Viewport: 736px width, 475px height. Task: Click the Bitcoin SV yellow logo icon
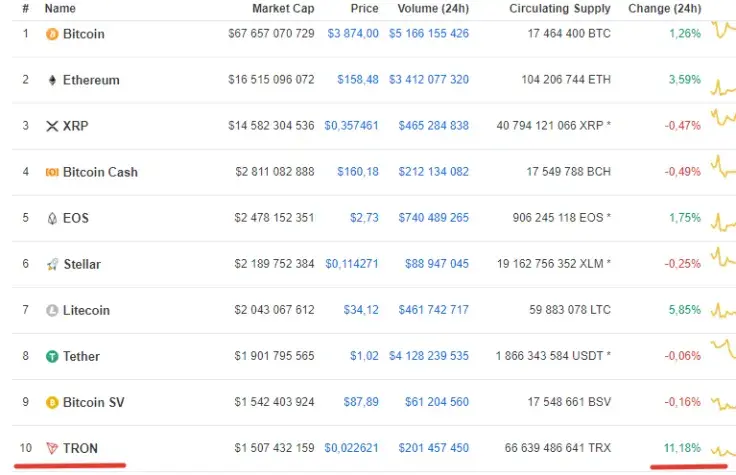coord(52,402)
